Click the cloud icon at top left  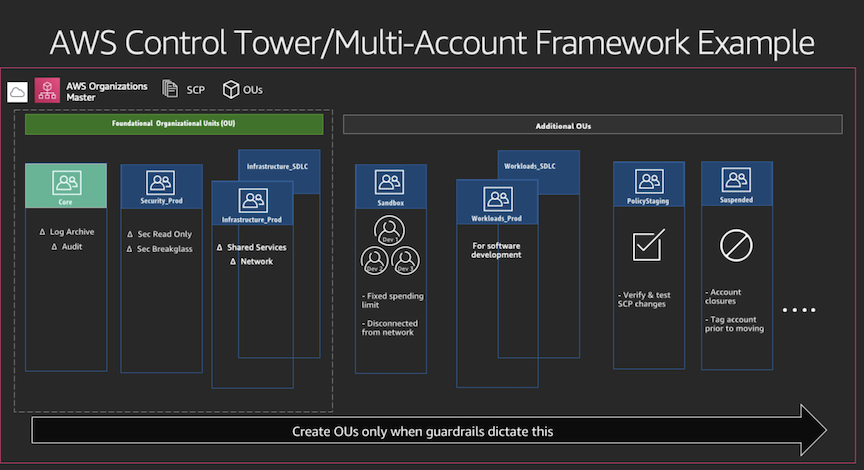click(17, 91)
